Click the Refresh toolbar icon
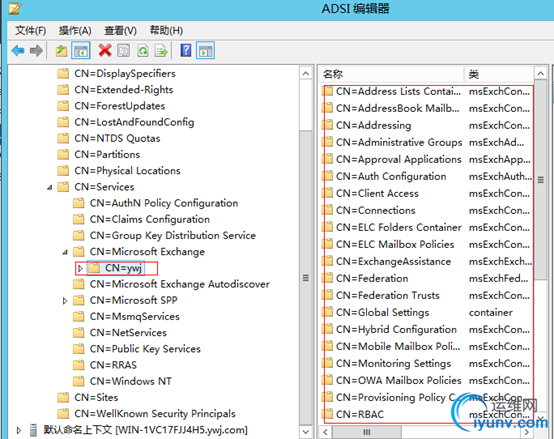The image size is (554, 439). (x=143, y=51)
